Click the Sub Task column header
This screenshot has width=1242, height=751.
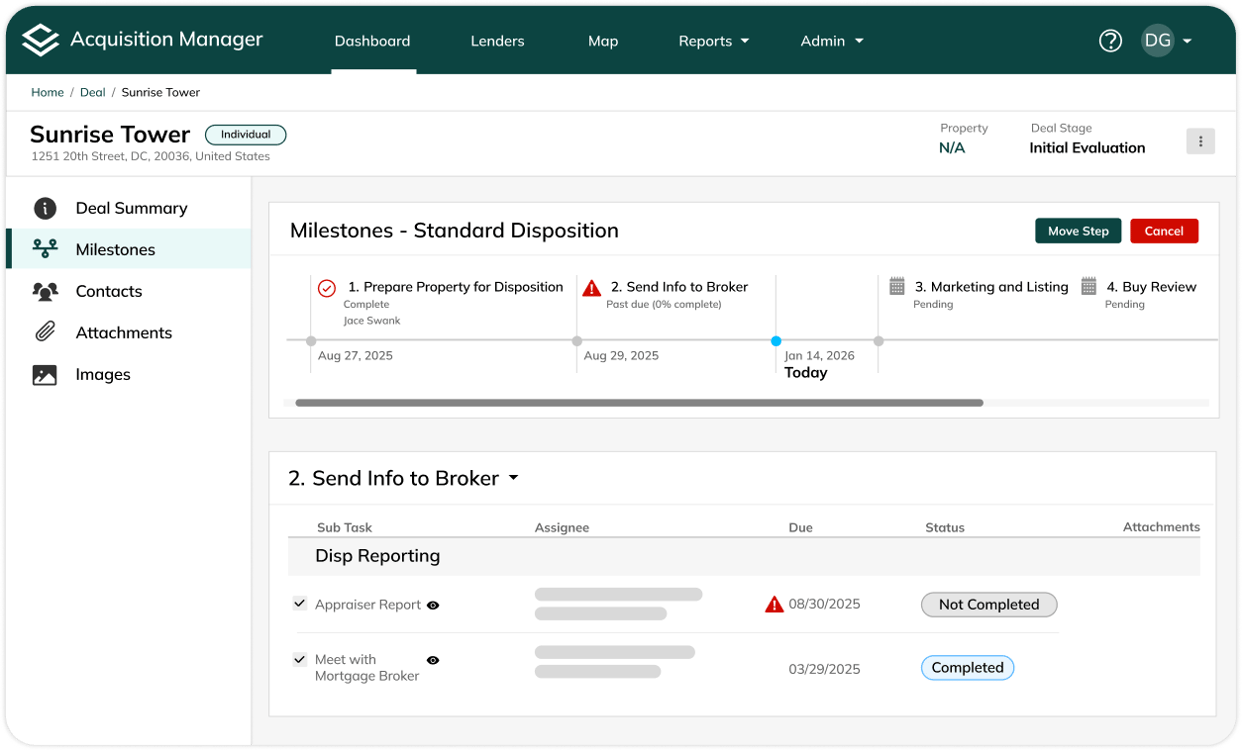coord(344,527)
